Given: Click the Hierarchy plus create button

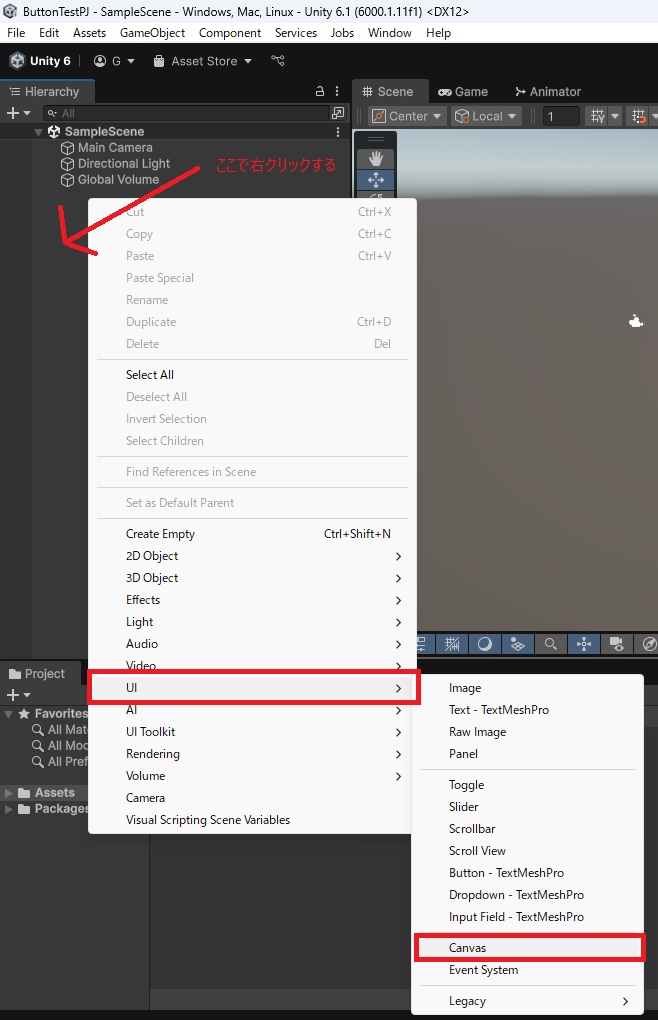Looking at the screenshot, I should click(18, 113).
